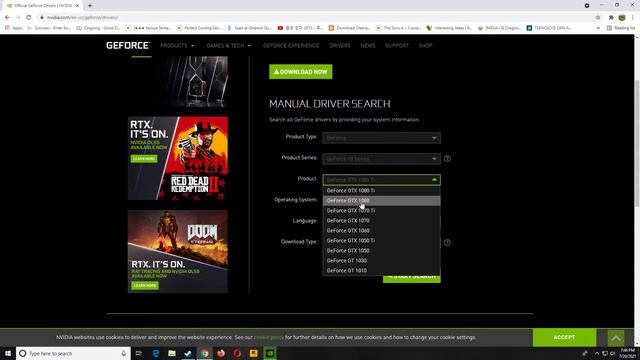640x360 pixels.
Task: Collapse the Product dropdown field
Action: pyautogui.click(x=381, y=180)
